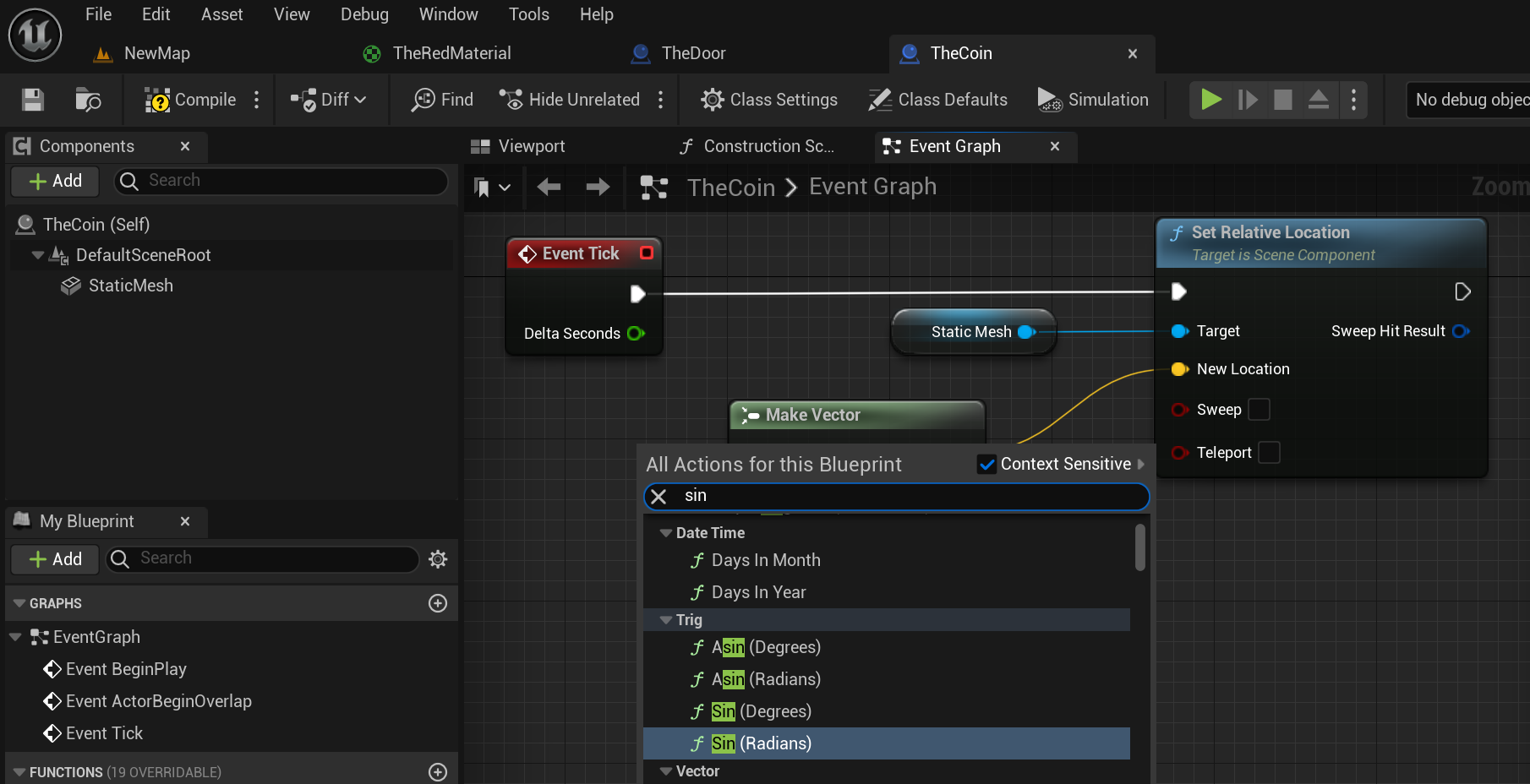
Task: Click the New Location input pin
Action: [x=1180, y=369]
